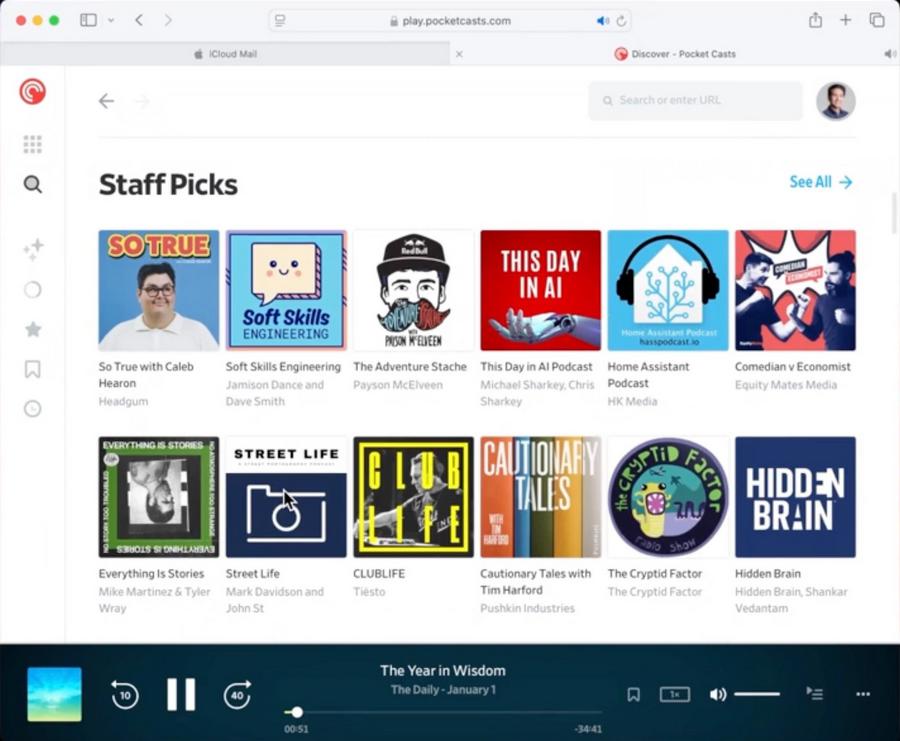Skip forward 40 seconds

[x=237, y=695]
